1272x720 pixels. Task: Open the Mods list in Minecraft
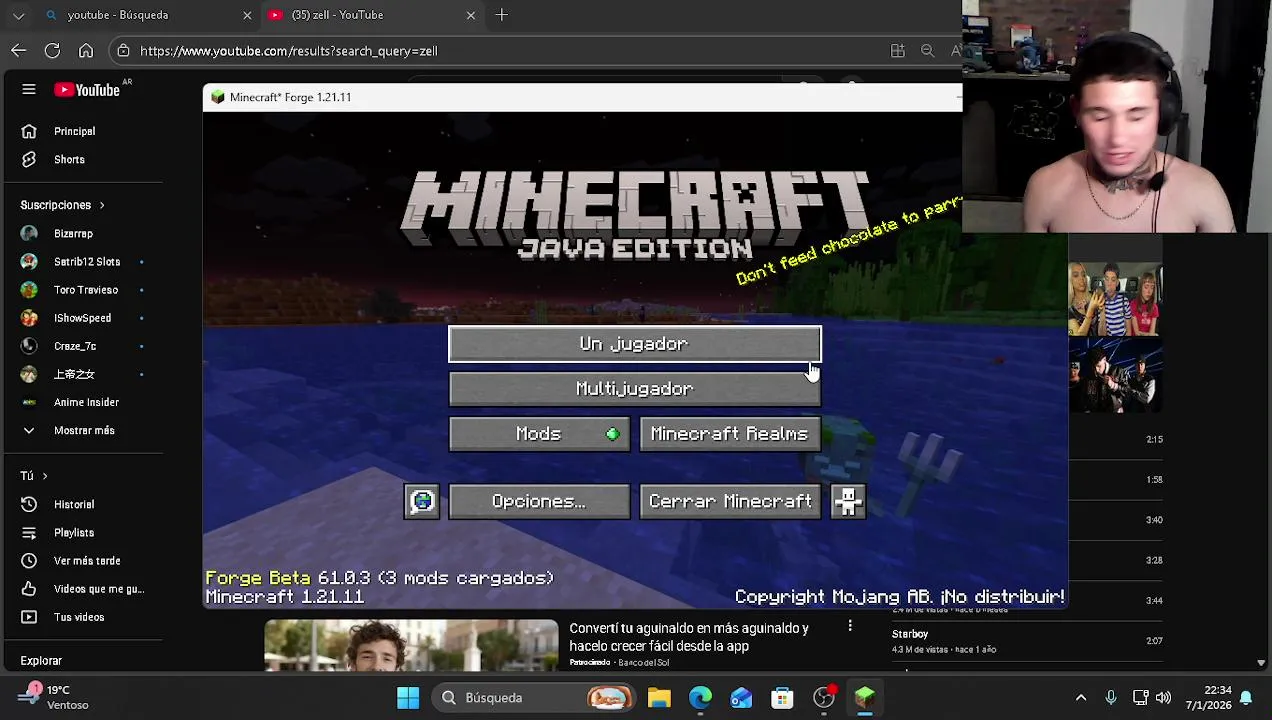[x=539, y=434]
